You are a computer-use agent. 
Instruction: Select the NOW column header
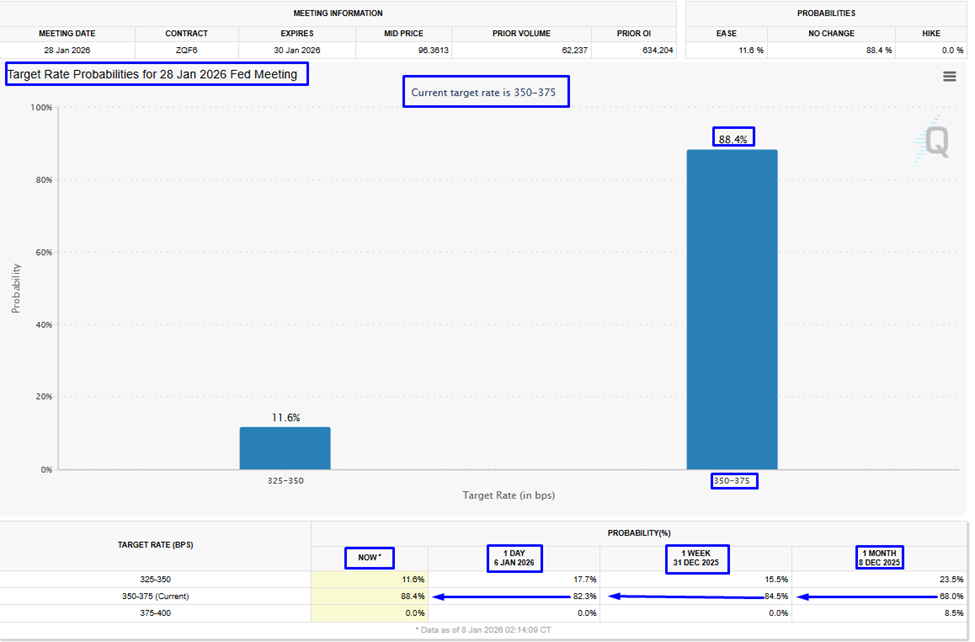click(x=369, y=557)
